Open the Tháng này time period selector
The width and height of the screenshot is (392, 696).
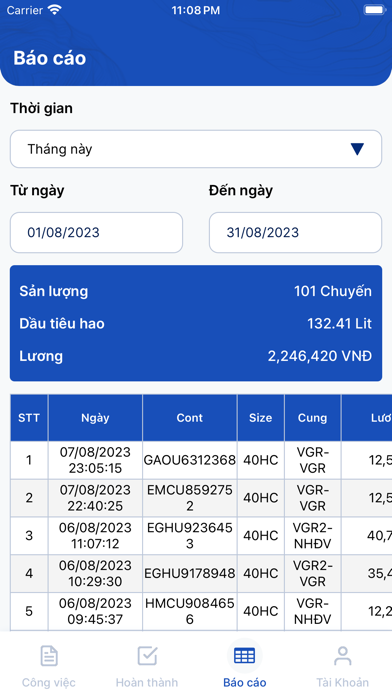[196, 149]
